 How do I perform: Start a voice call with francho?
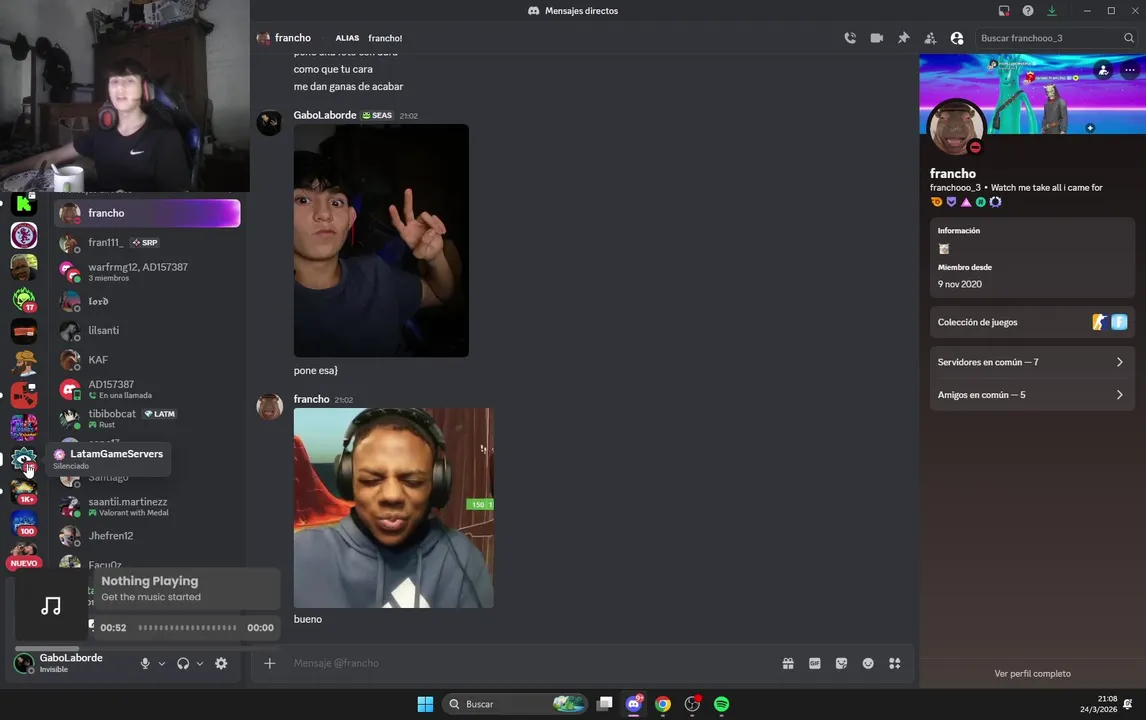pos(850,38)
